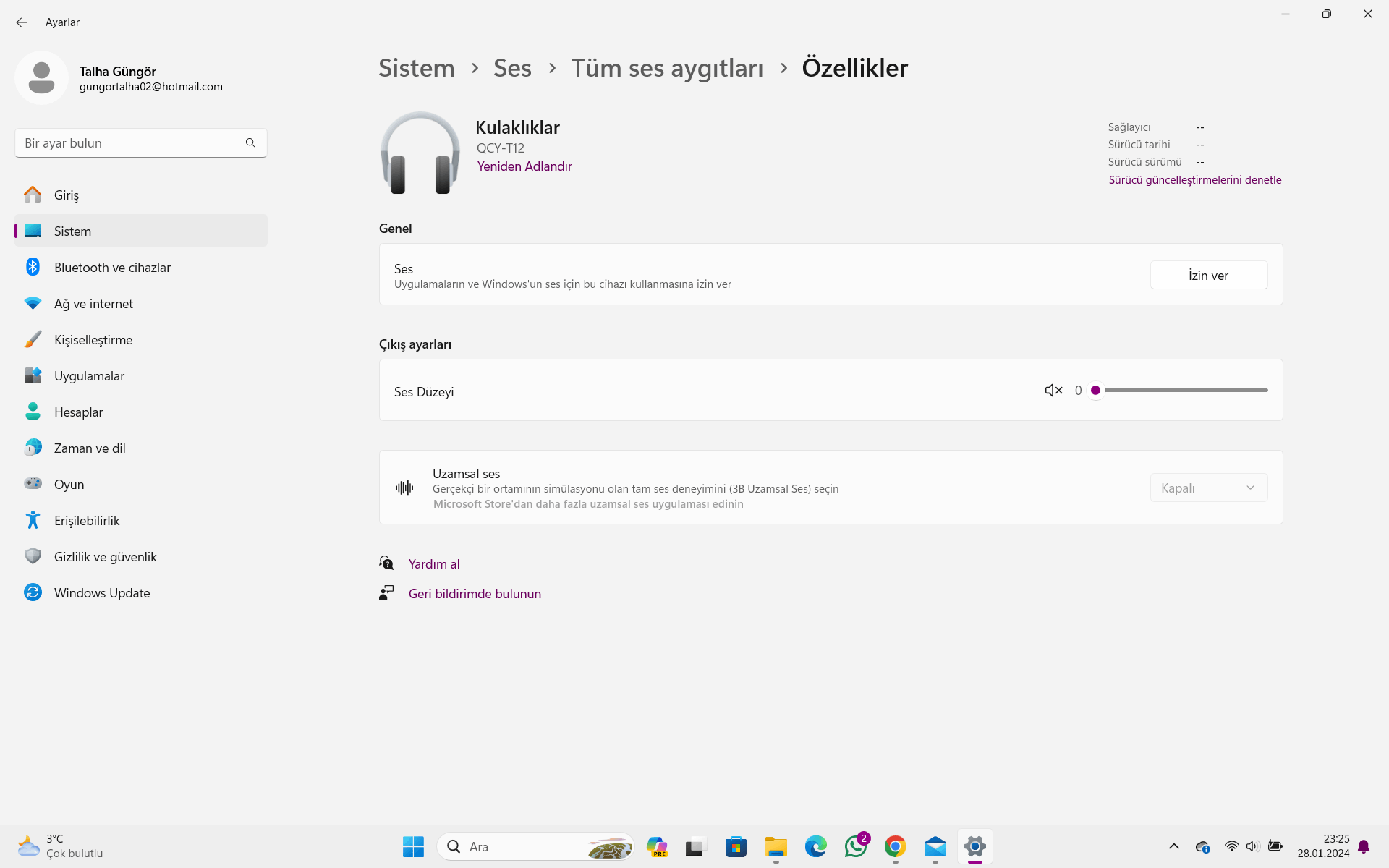
Task: Click the Ses breadcrumb item
Action: click(512, 68)
